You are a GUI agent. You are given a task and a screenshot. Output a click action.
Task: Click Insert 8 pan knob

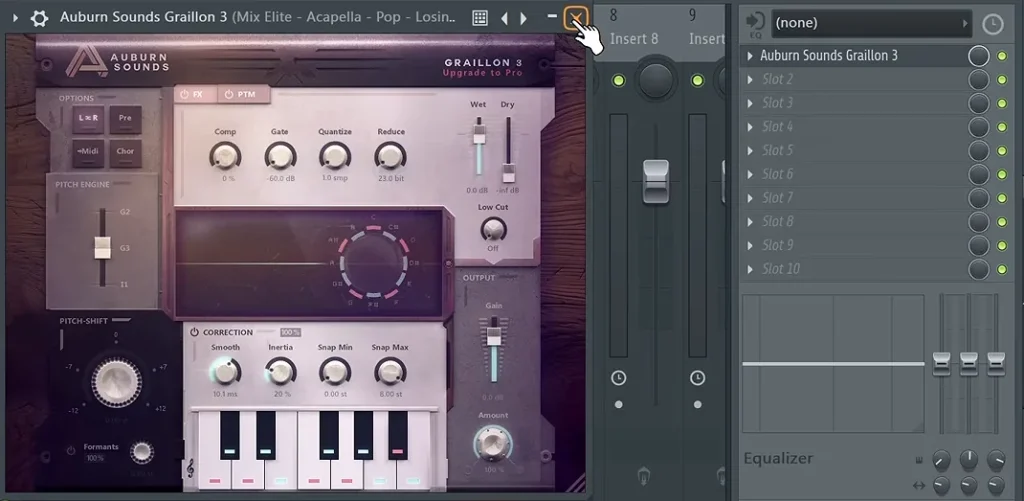point(656,80)
